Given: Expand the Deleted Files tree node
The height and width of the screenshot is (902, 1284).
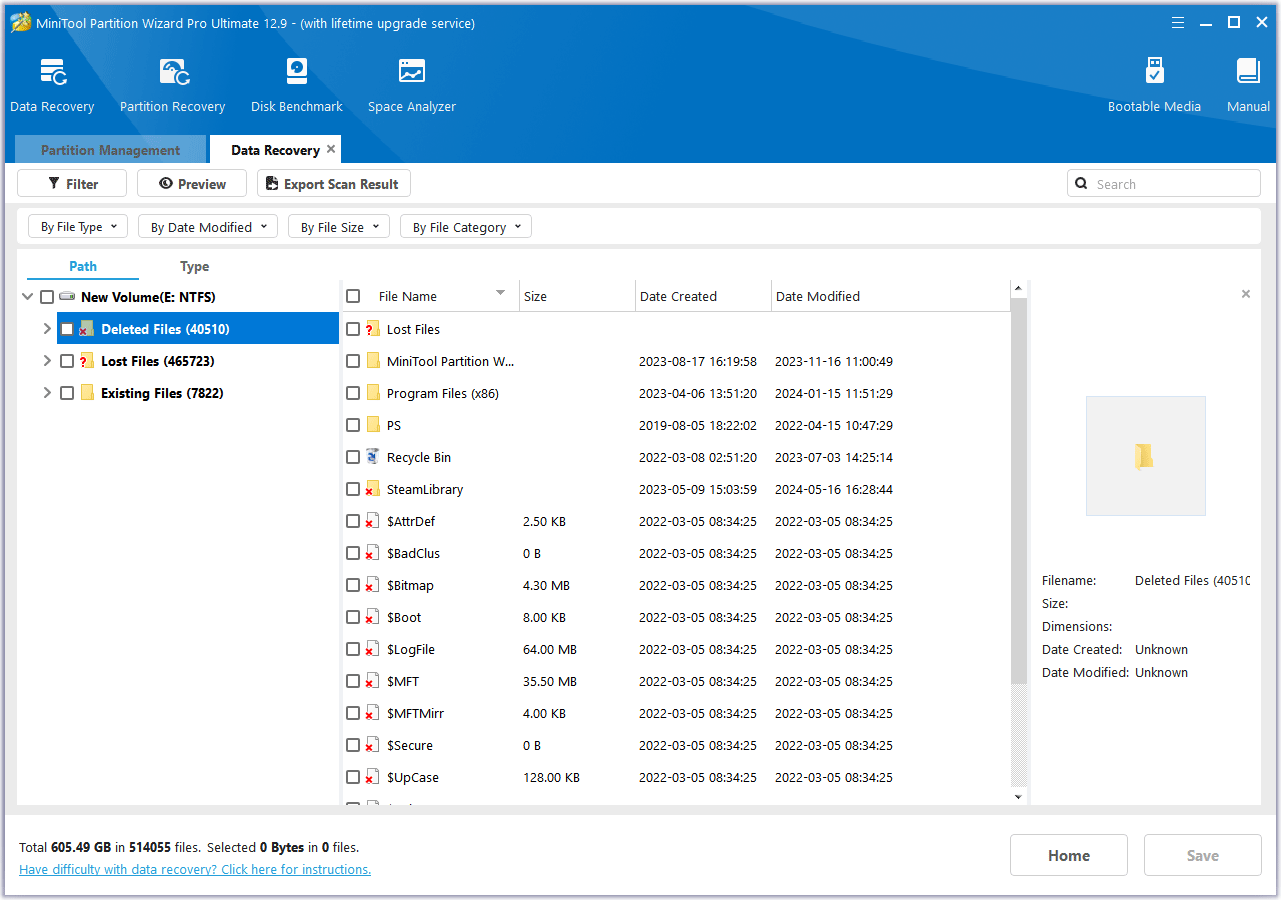Looking at the screenshot, I should [47, 329].
